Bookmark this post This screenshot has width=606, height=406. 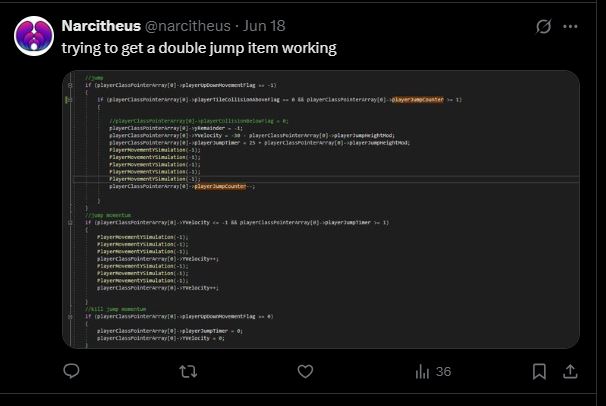click(539, 371)
